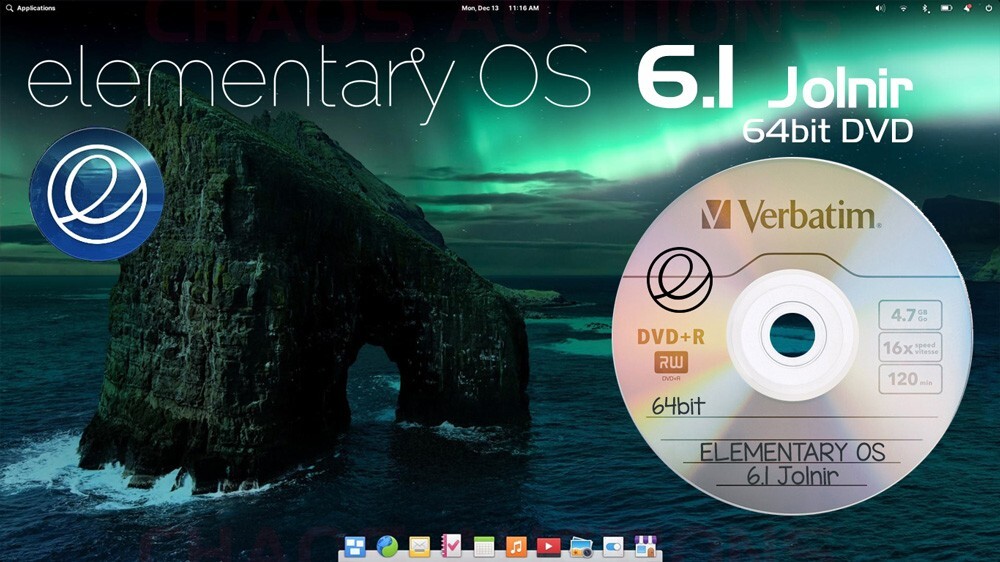The width and height of the screenshot is (1000, 562).
Task: Open the Bluetooth indicator
Action: pyautogui.click(x=925, y=8)
